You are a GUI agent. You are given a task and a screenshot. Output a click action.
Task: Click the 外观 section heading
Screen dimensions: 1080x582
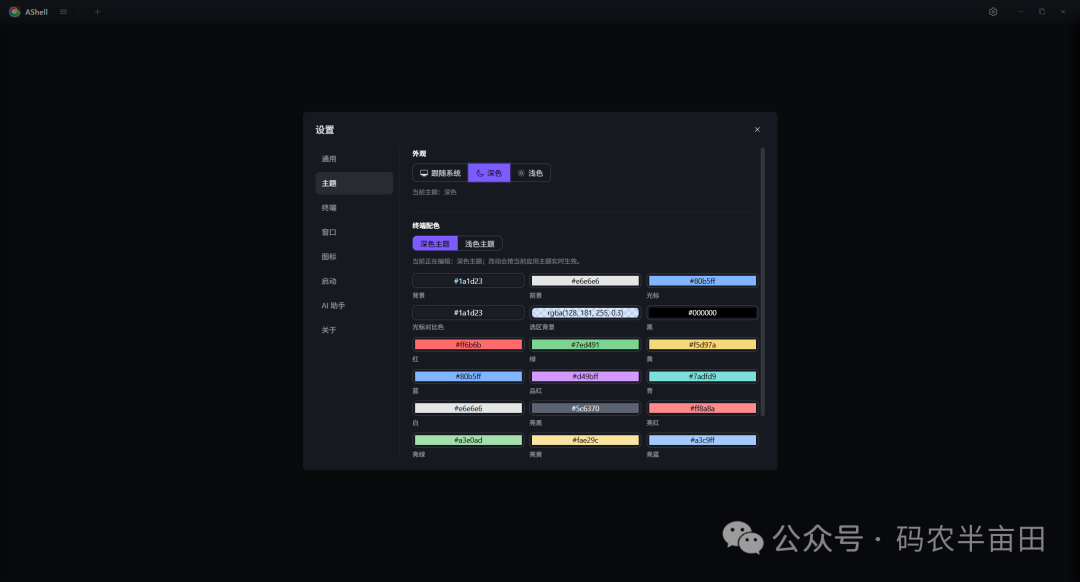point(419,154)
